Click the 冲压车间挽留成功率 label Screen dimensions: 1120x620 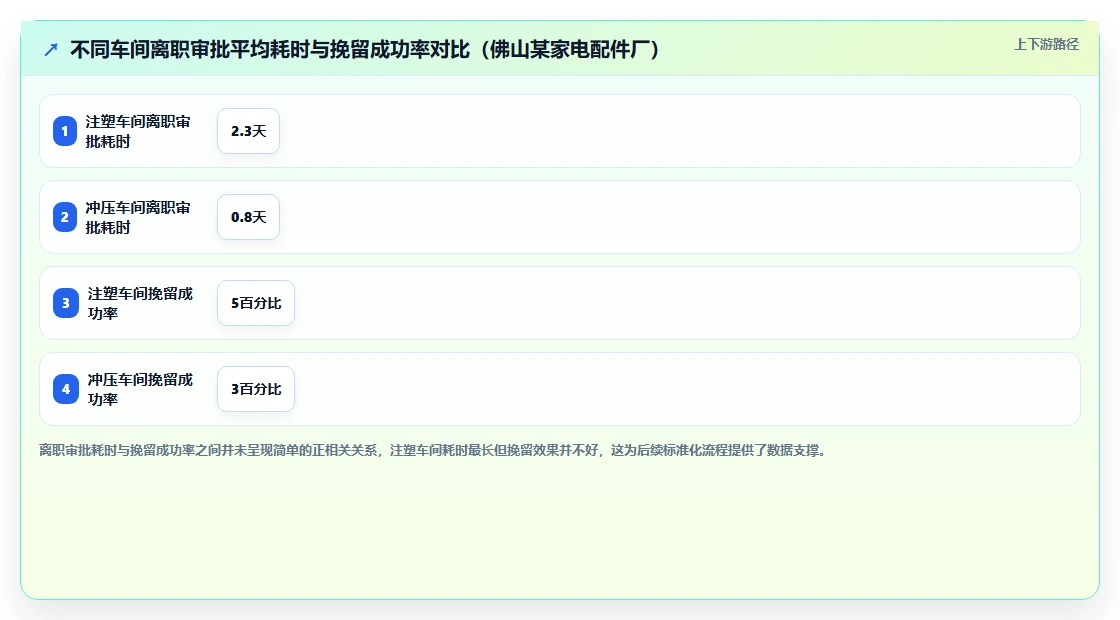point(141,389)
